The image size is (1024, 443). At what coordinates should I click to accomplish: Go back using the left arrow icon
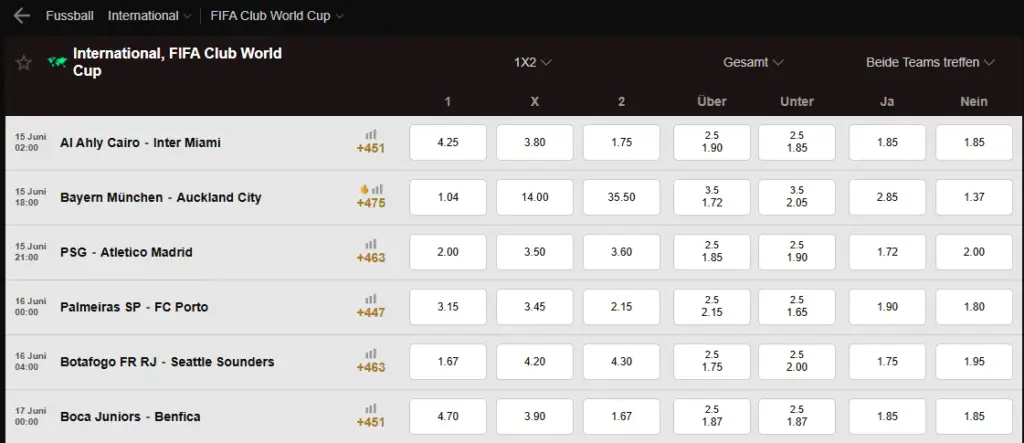click(x=22, y=16)
